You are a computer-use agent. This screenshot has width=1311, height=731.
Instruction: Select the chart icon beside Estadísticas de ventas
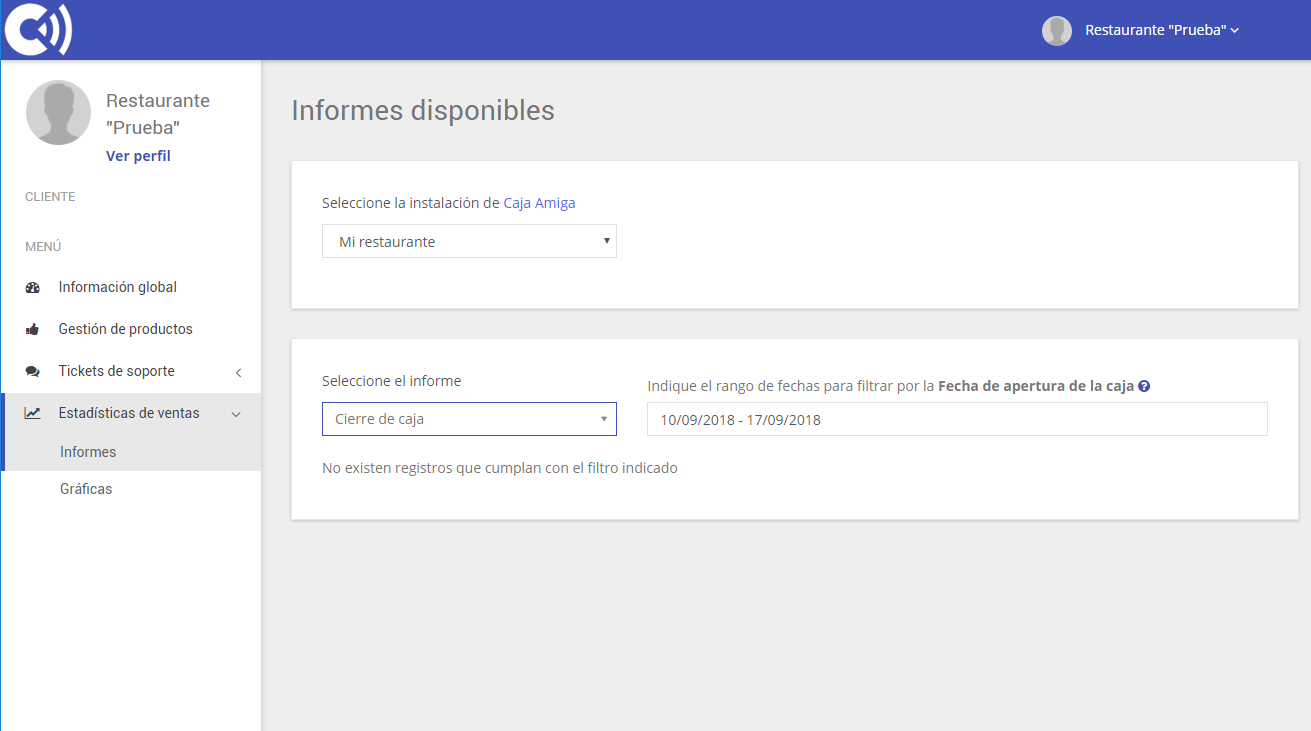point(32,412)
